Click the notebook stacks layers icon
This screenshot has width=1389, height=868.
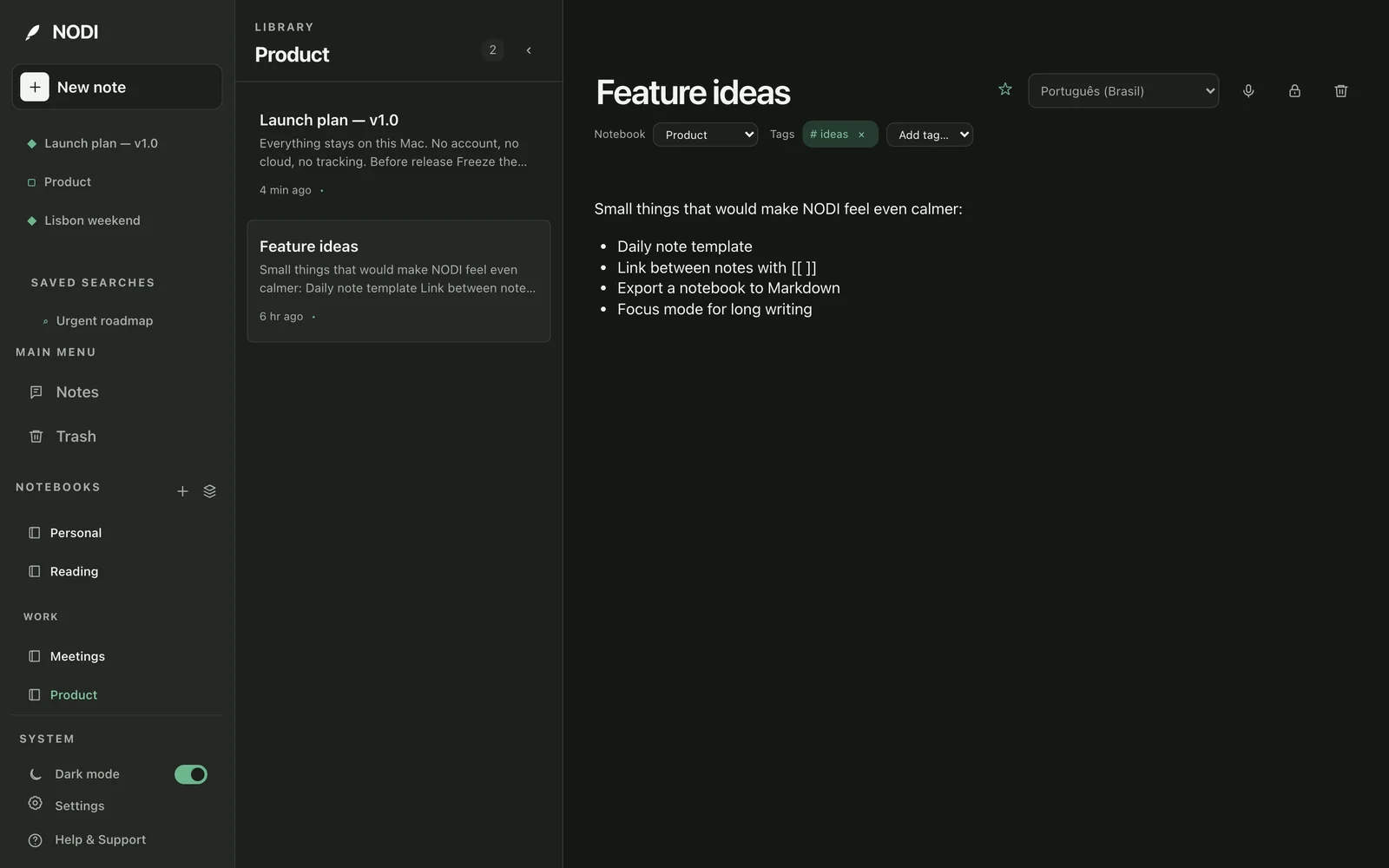(x=209, y=491)
